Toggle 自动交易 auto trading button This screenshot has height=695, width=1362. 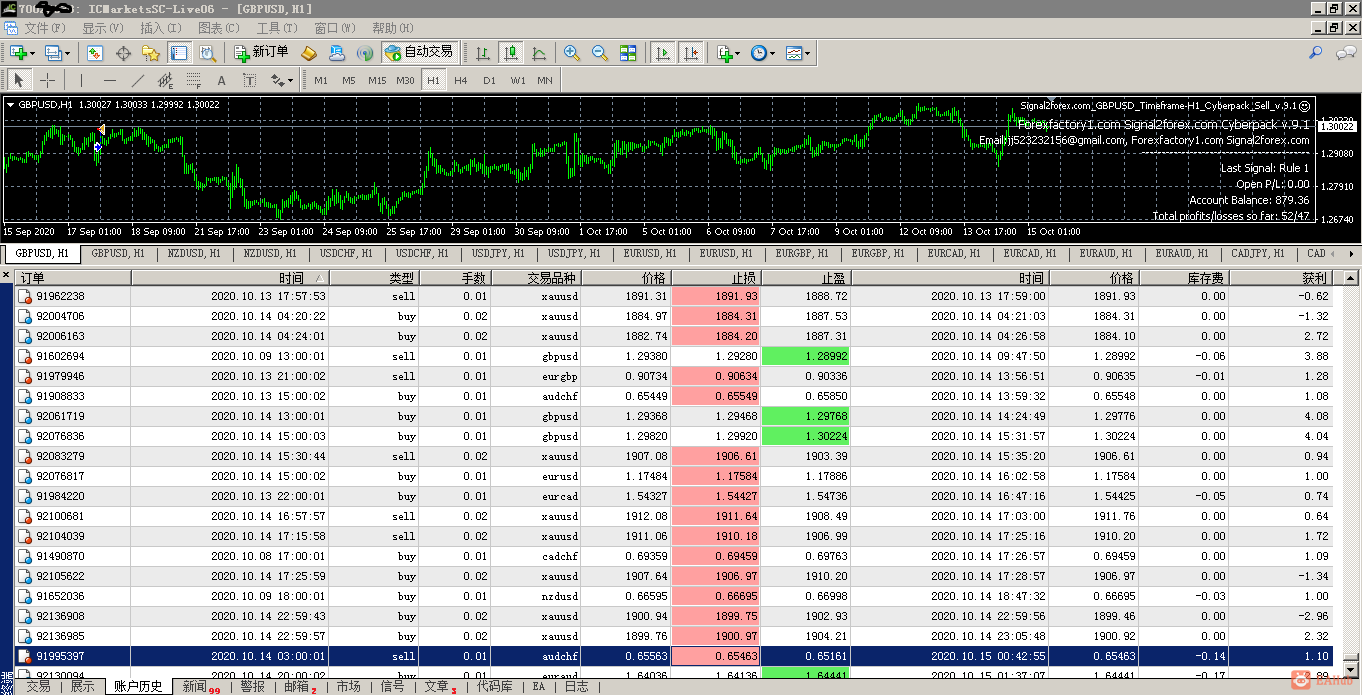tap(419, 52)
